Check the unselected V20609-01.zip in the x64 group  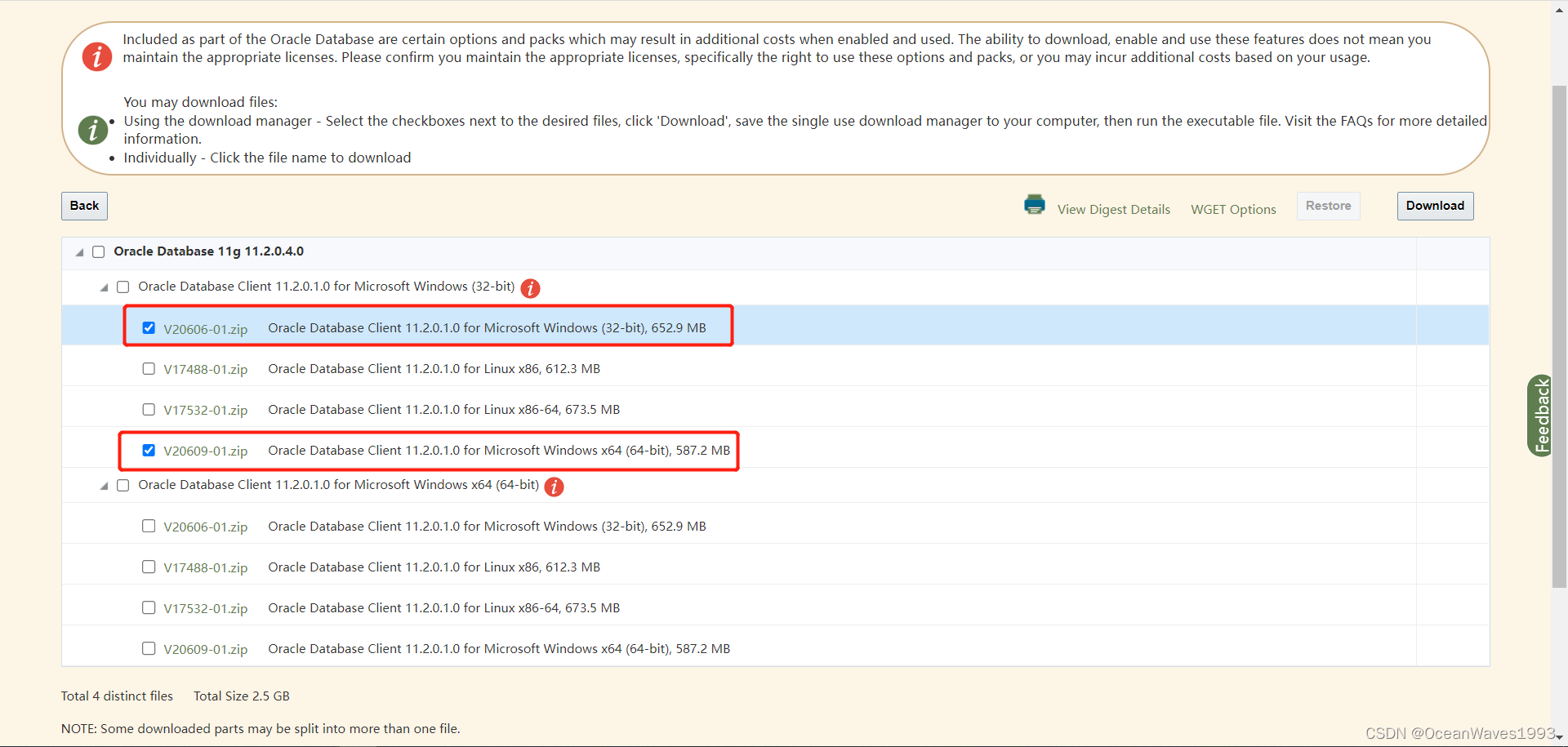[x=149, y=648]
